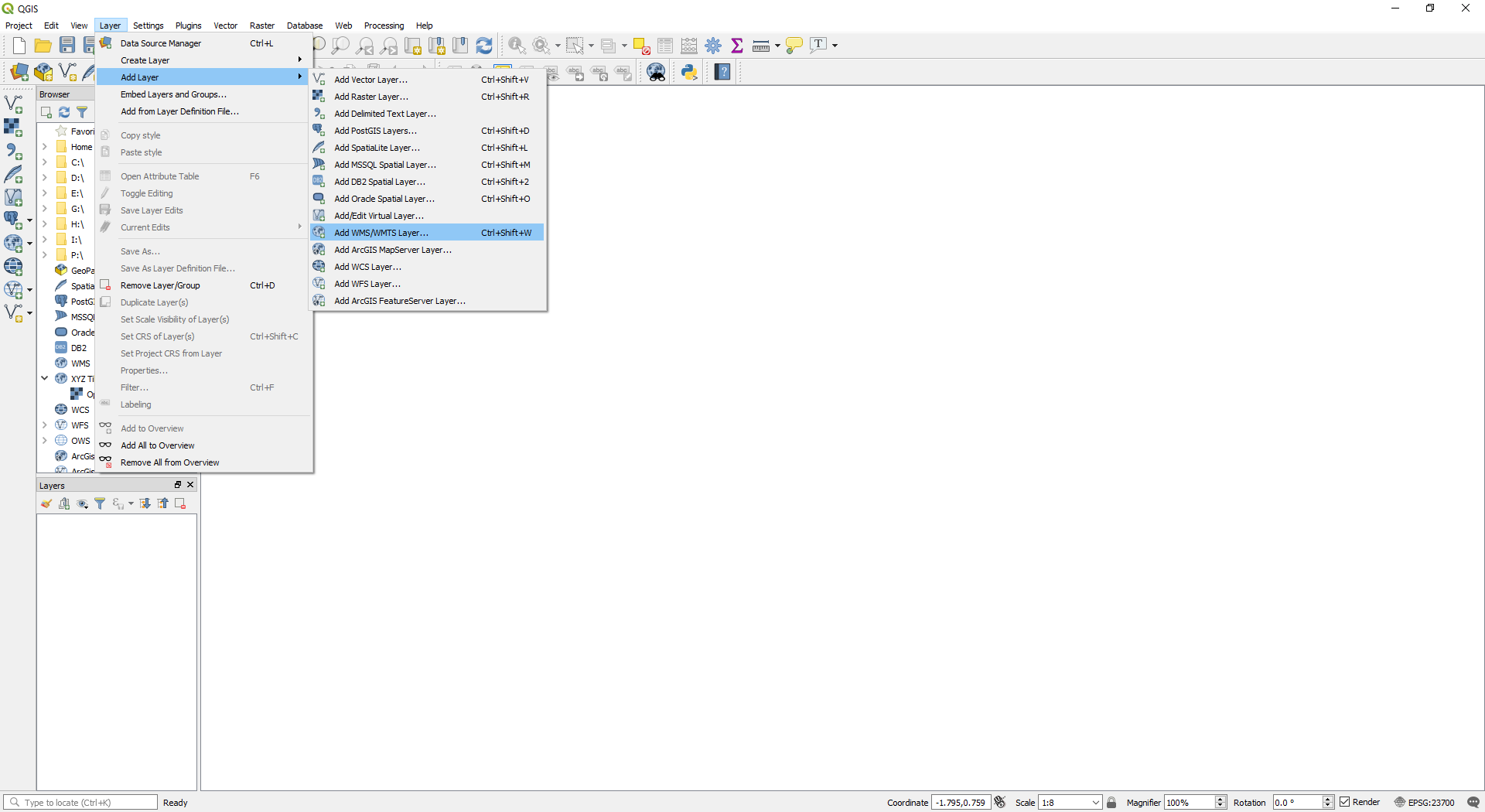Click Add Group icon in Layers panel
This screenshot has height=812, width=1485.
(x=64, y=503)
